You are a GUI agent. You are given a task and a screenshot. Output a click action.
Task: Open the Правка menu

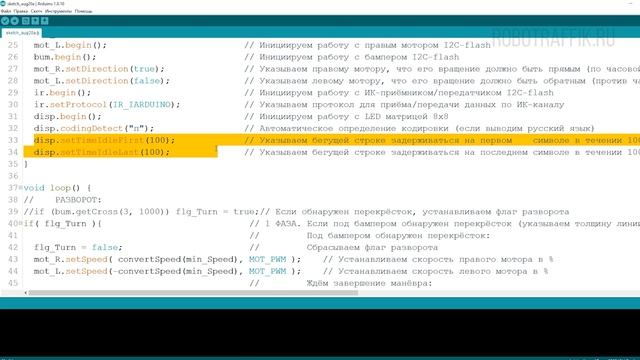(x=21, y=11)
